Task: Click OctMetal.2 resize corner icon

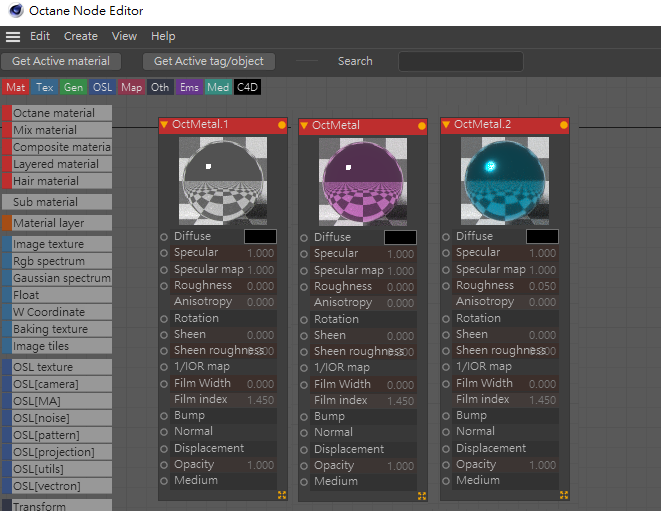Action: coord(564,495)
